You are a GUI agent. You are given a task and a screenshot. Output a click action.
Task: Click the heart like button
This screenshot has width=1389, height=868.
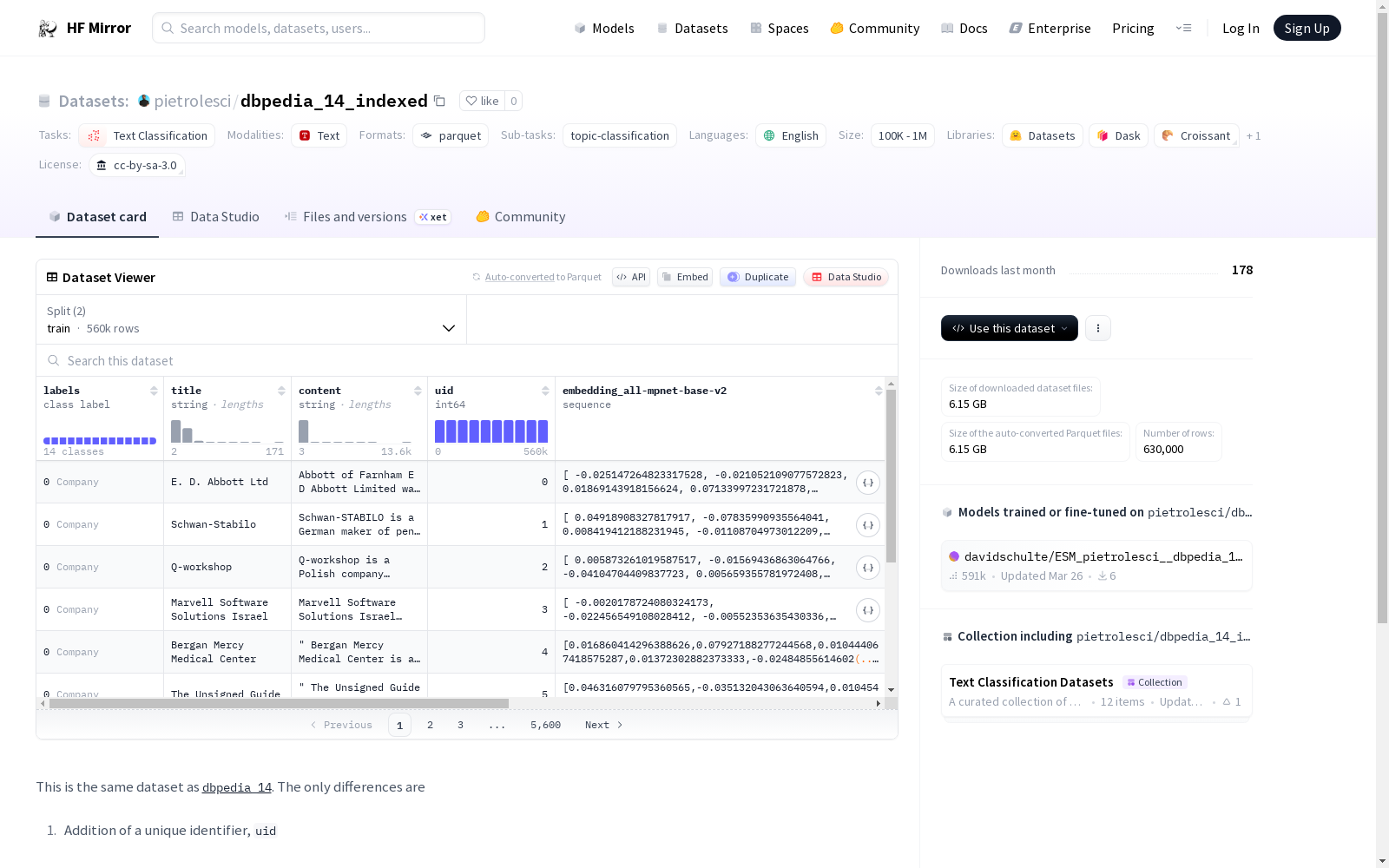click(x=482, y=102)
